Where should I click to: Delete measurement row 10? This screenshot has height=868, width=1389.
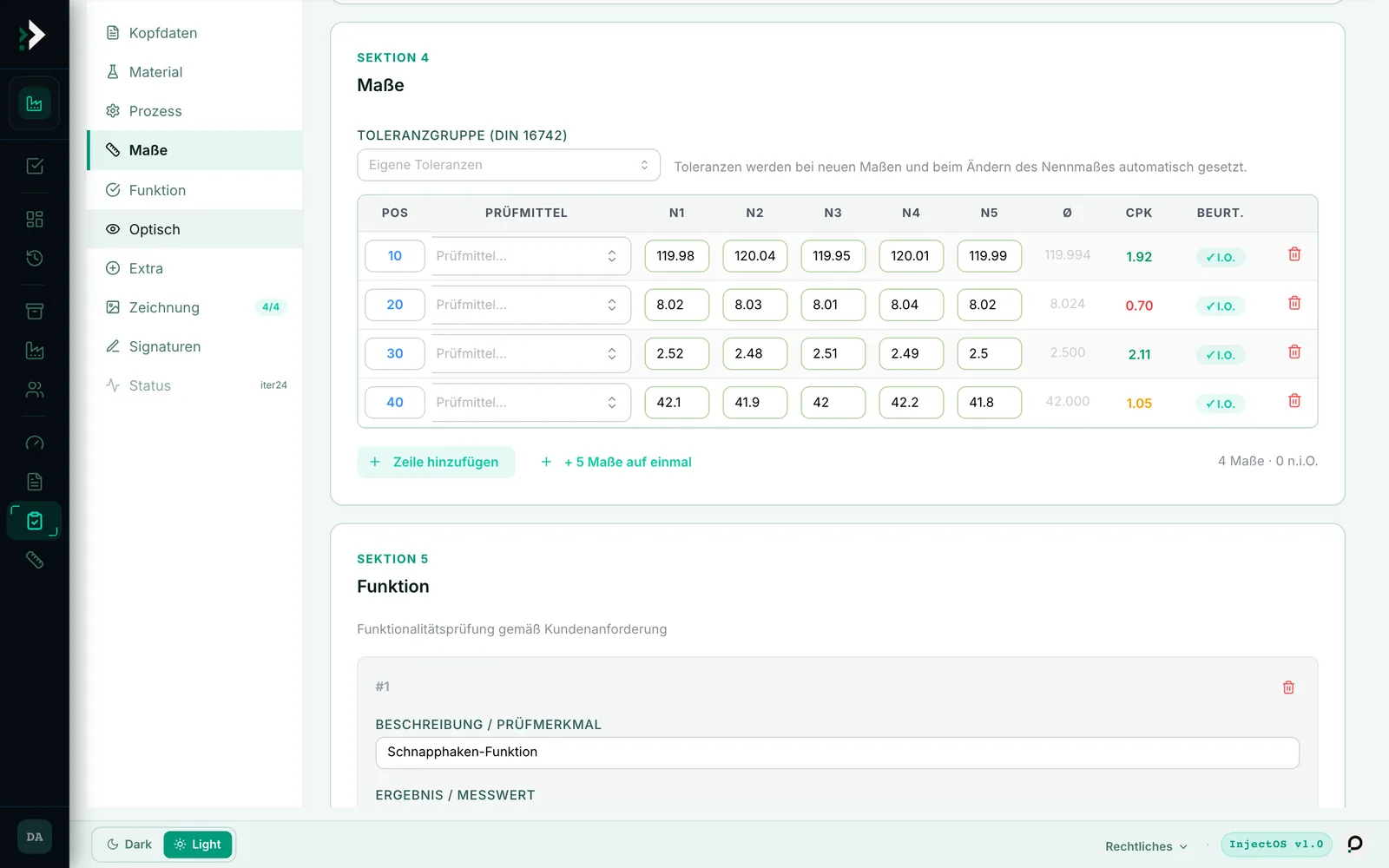pyautogui.click(x=1294, y=254)
